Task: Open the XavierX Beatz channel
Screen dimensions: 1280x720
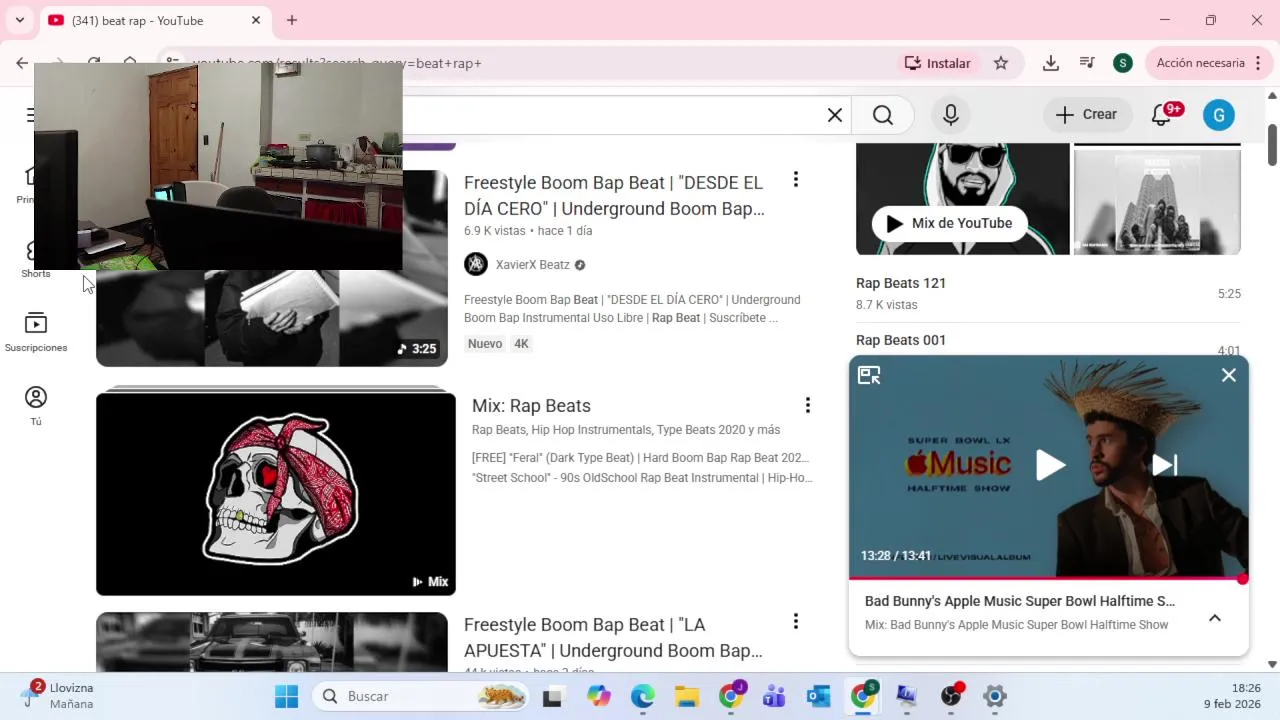Action: (533, 265)
